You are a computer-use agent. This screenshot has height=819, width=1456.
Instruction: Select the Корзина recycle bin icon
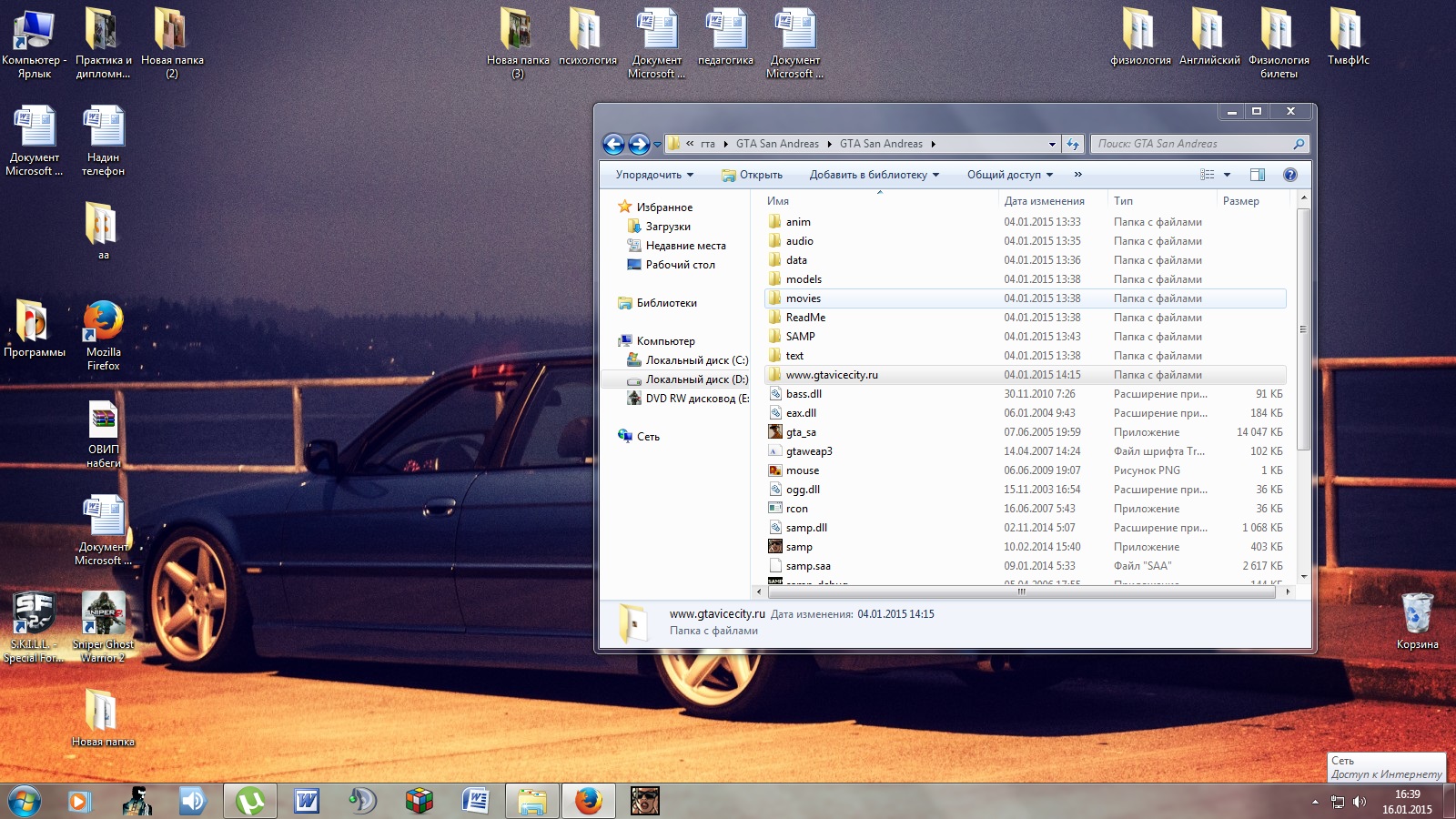point(1417,621)
